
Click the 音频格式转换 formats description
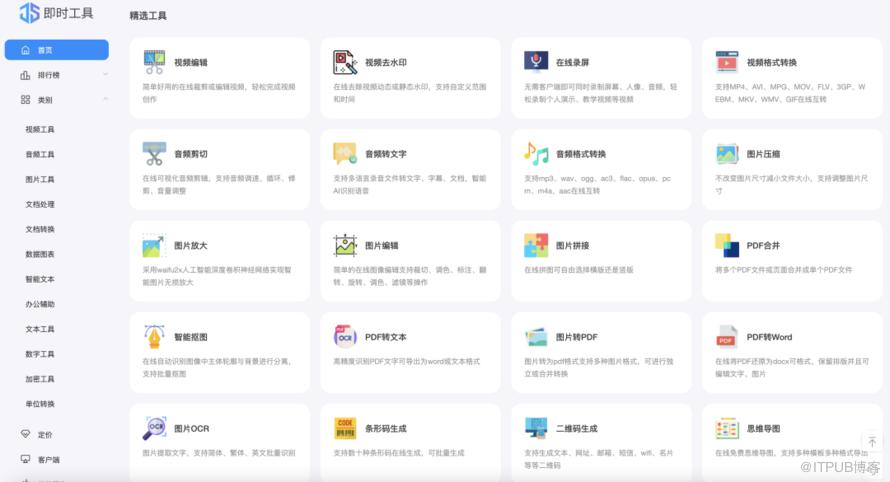click(x=598, y=185)
